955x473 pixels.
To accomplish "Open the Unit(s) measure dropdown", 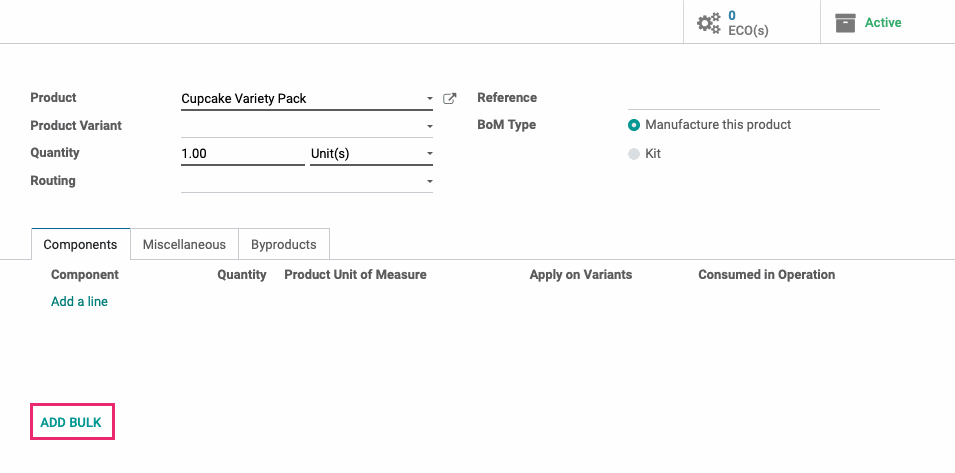I will click(372, 153).
